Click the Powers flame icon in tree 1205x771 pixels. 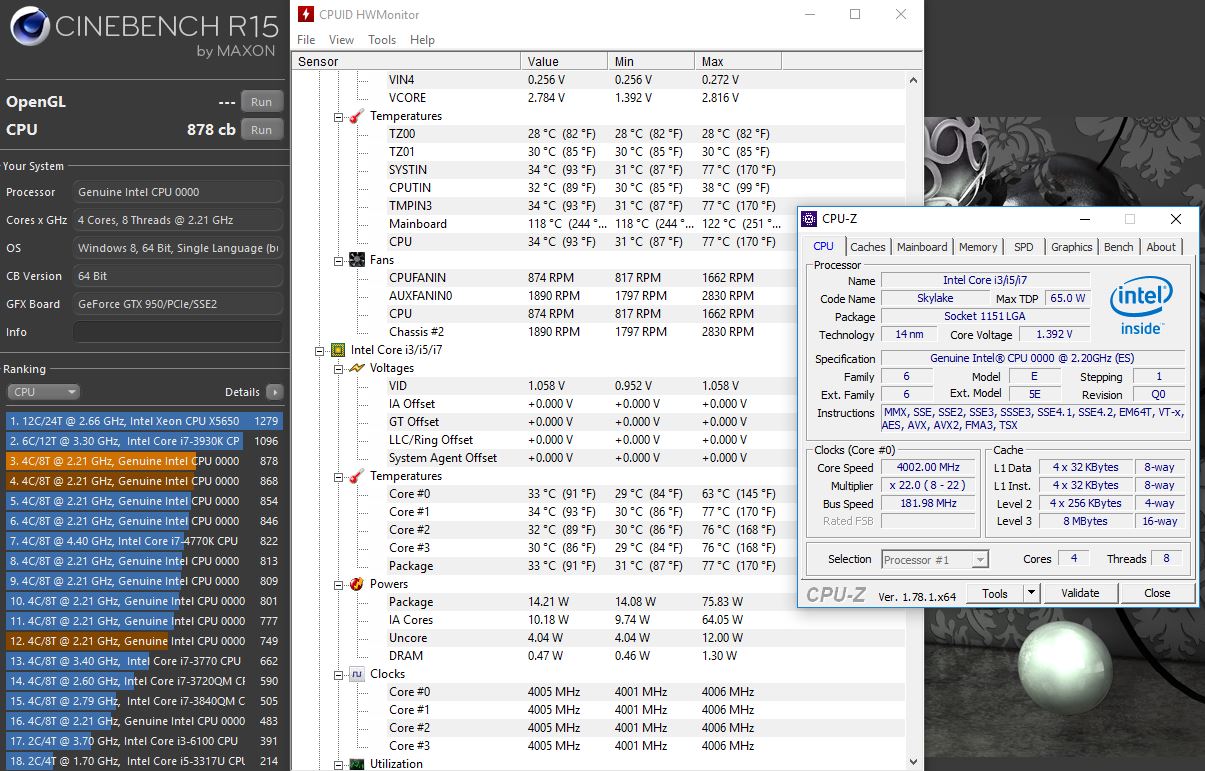tap(356, 584)
